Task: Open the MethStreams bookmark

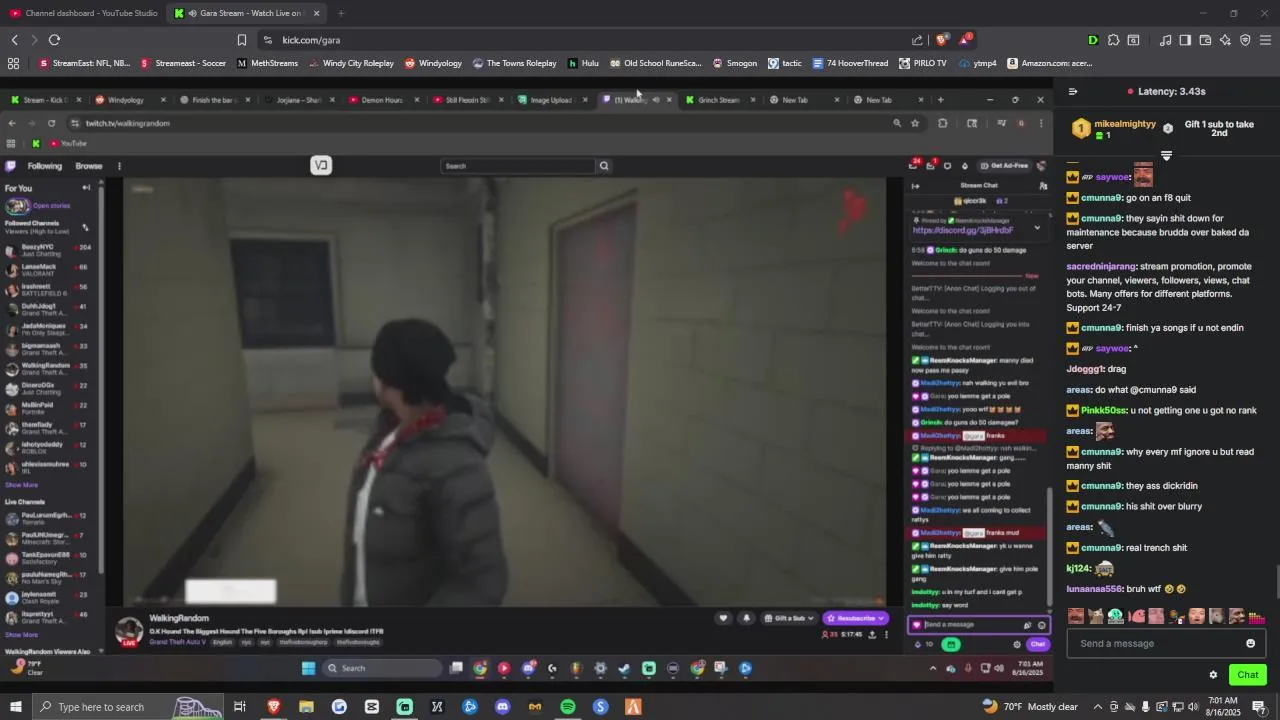Action: 268,63
